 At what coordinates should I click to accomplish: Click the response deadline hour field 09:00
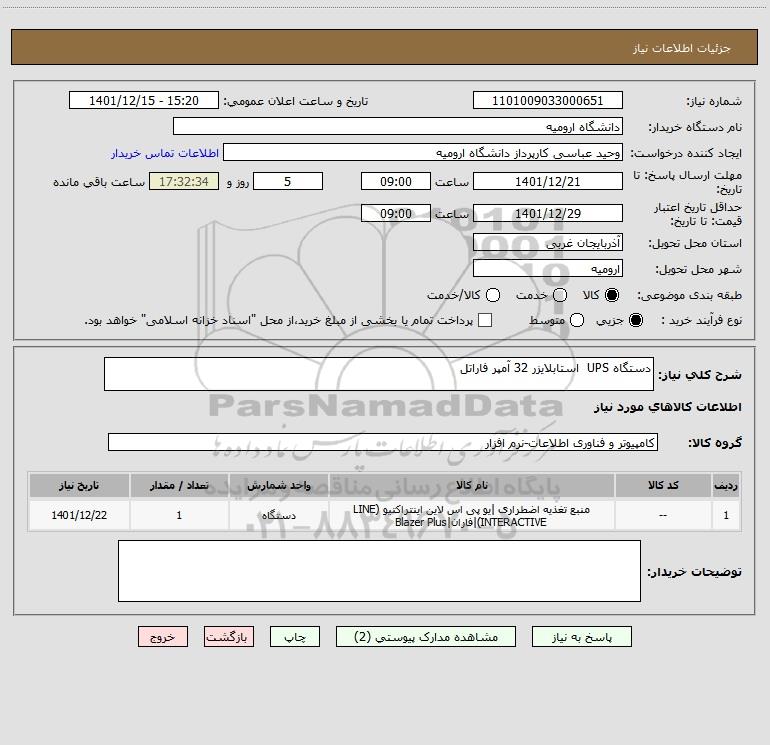[x=396, y=181]
